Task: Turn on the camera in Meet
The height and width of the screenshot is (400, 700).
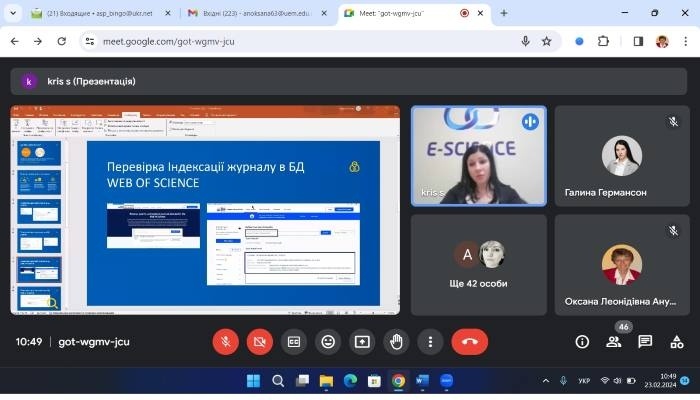Action: [x=259, y=341]
